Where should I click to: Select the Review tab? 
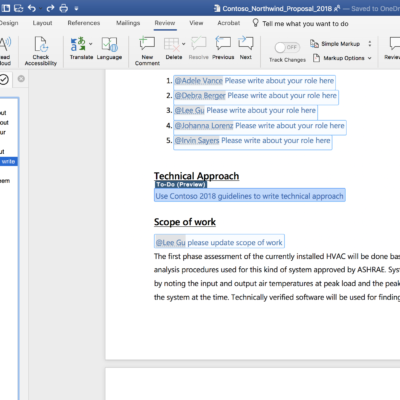(165, 23)
